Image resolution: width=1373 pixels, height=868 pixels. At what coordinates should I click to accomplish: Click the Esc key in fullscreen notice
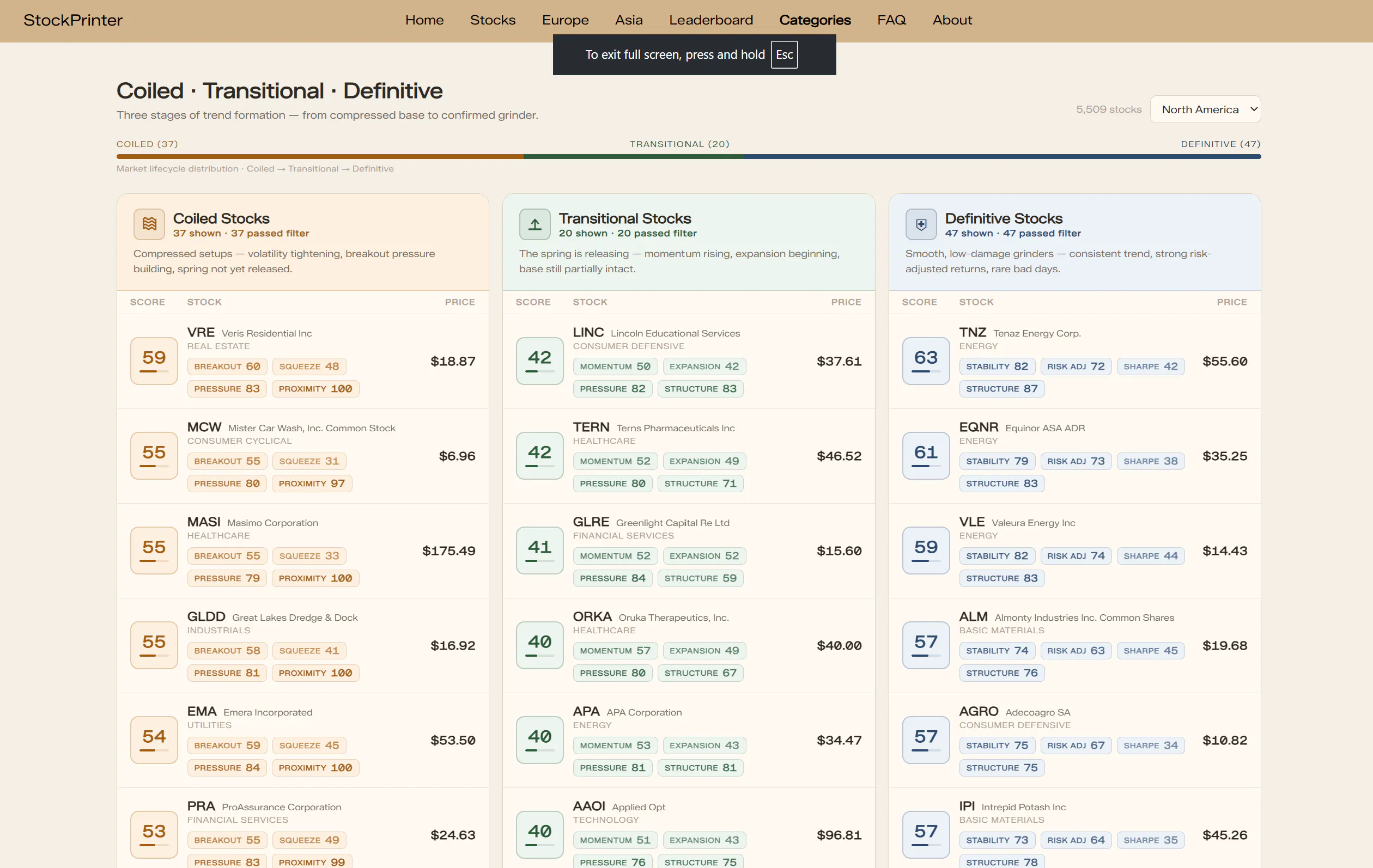784,54
